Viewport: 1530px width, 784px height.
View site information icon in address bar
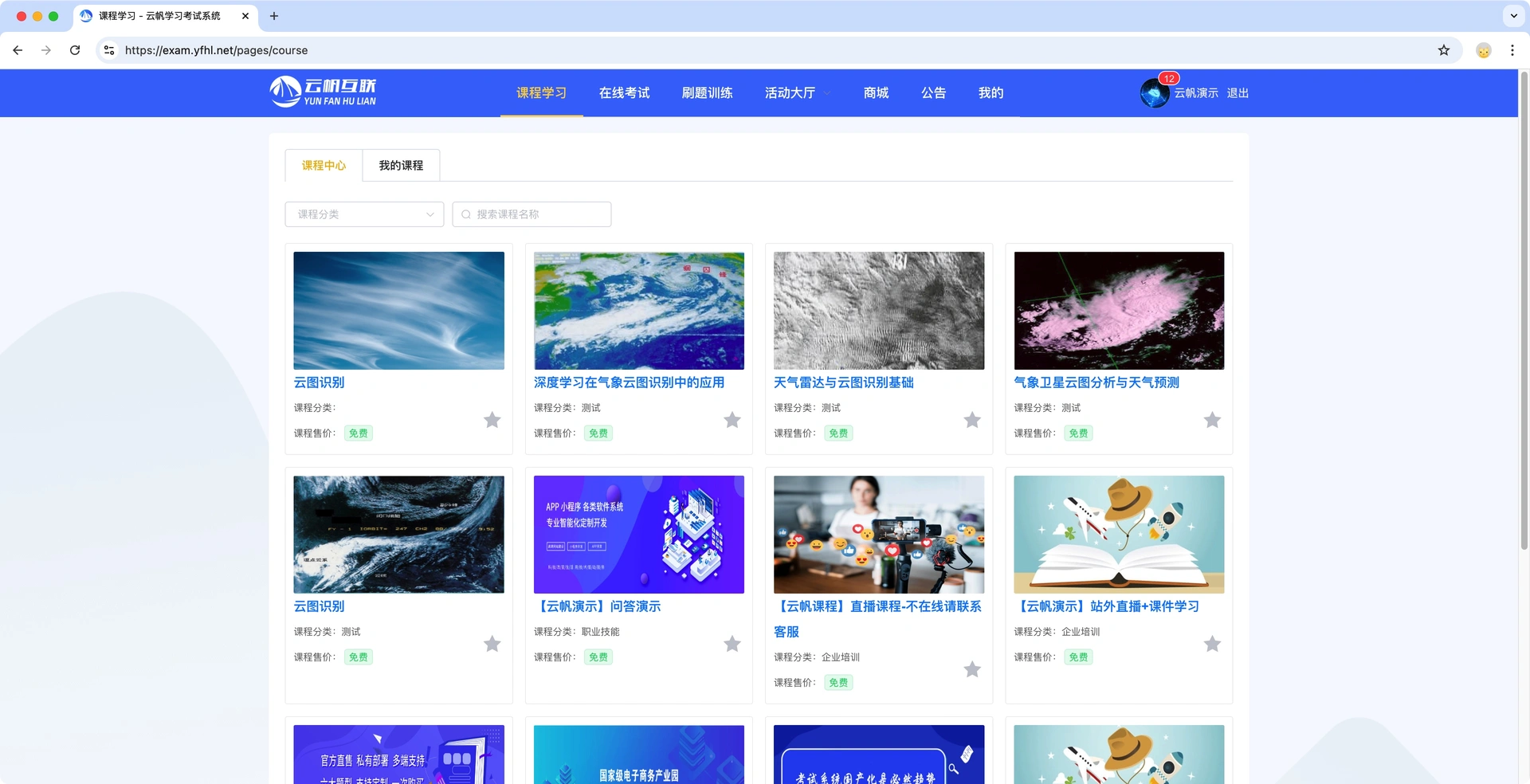(x=109, y=50)
